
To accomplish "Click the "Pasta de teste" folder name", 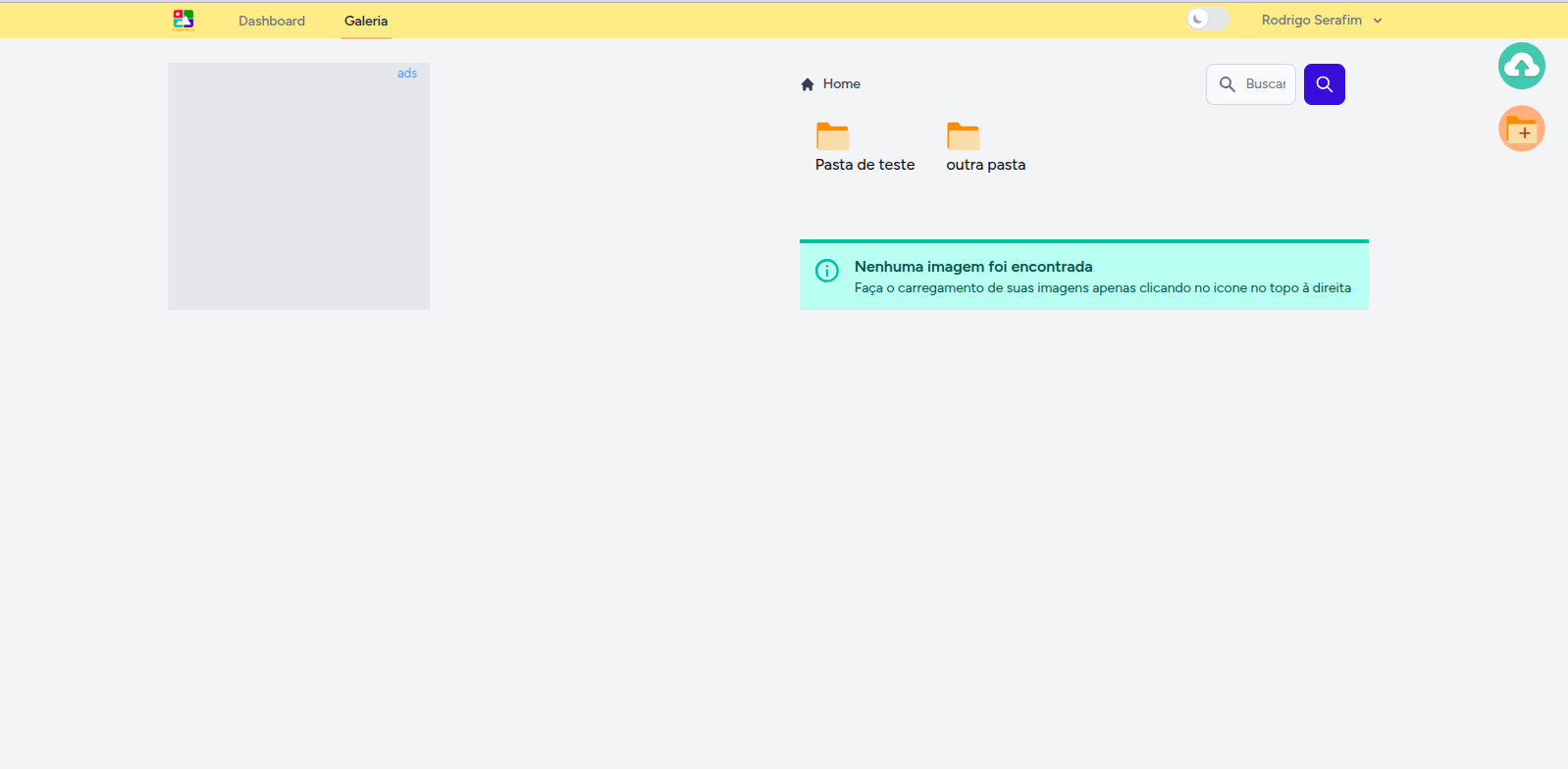I will 864,165.
